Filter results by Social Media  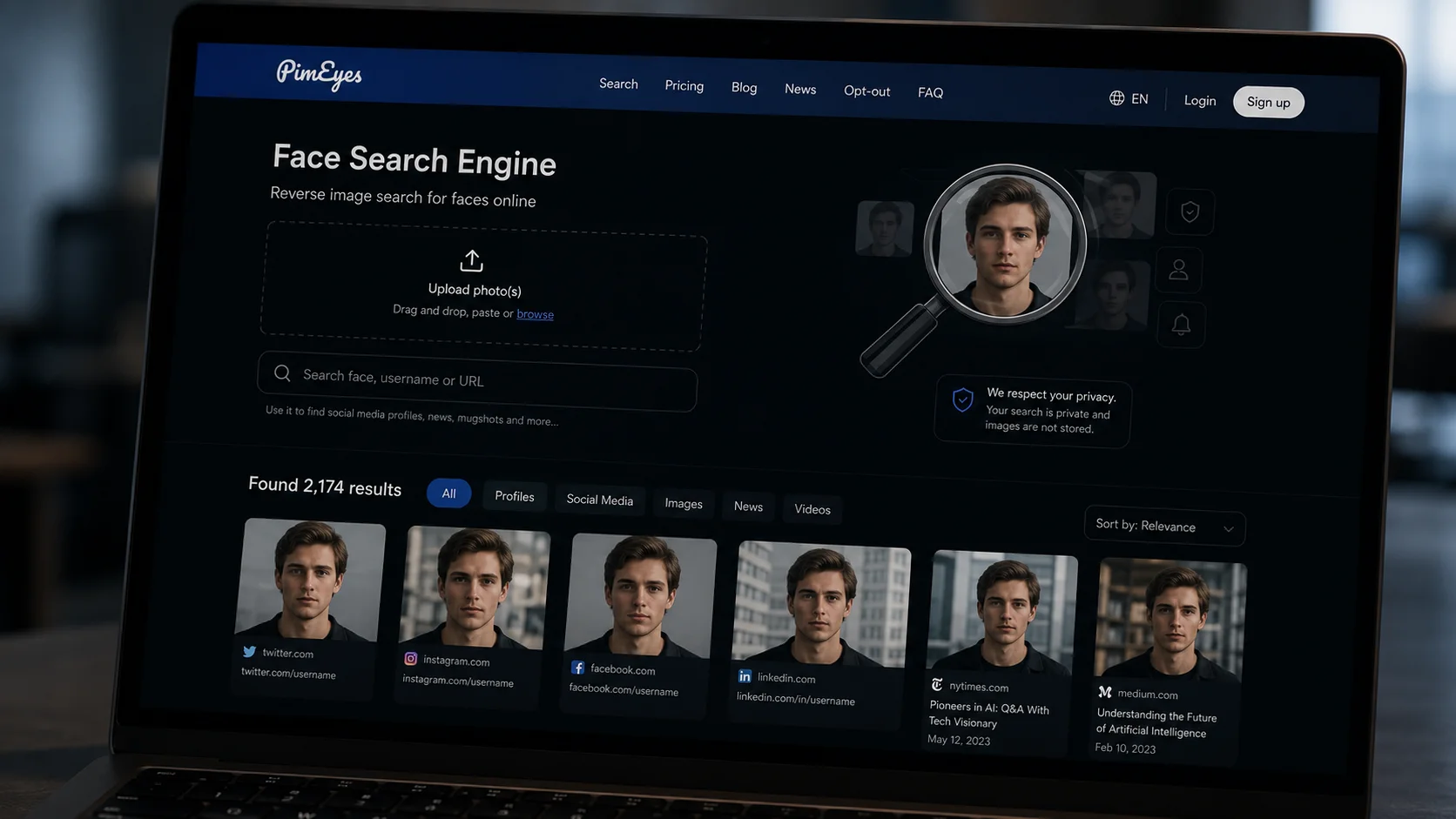(600, 500)
